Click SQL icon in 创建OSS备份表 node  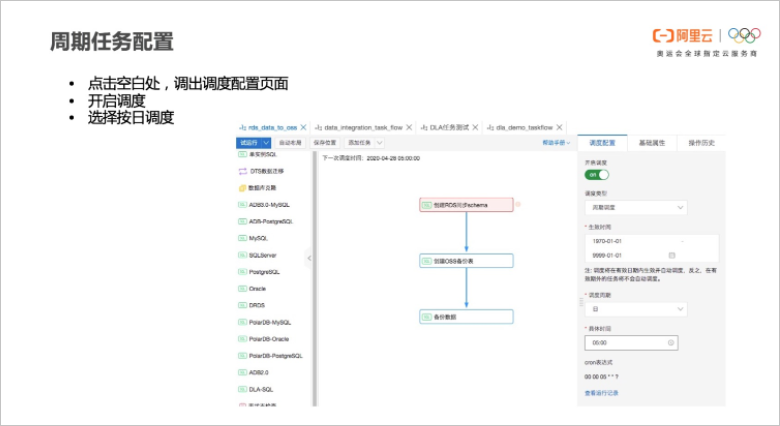pyautogui.click(x=427, y=261)
